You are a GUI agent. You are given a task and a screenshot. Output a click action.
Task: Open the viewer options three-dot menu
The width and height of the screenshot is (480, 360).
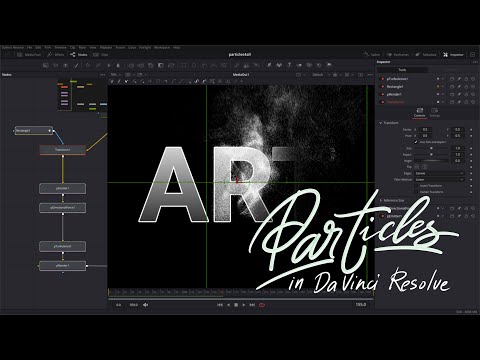click(370, 75)
